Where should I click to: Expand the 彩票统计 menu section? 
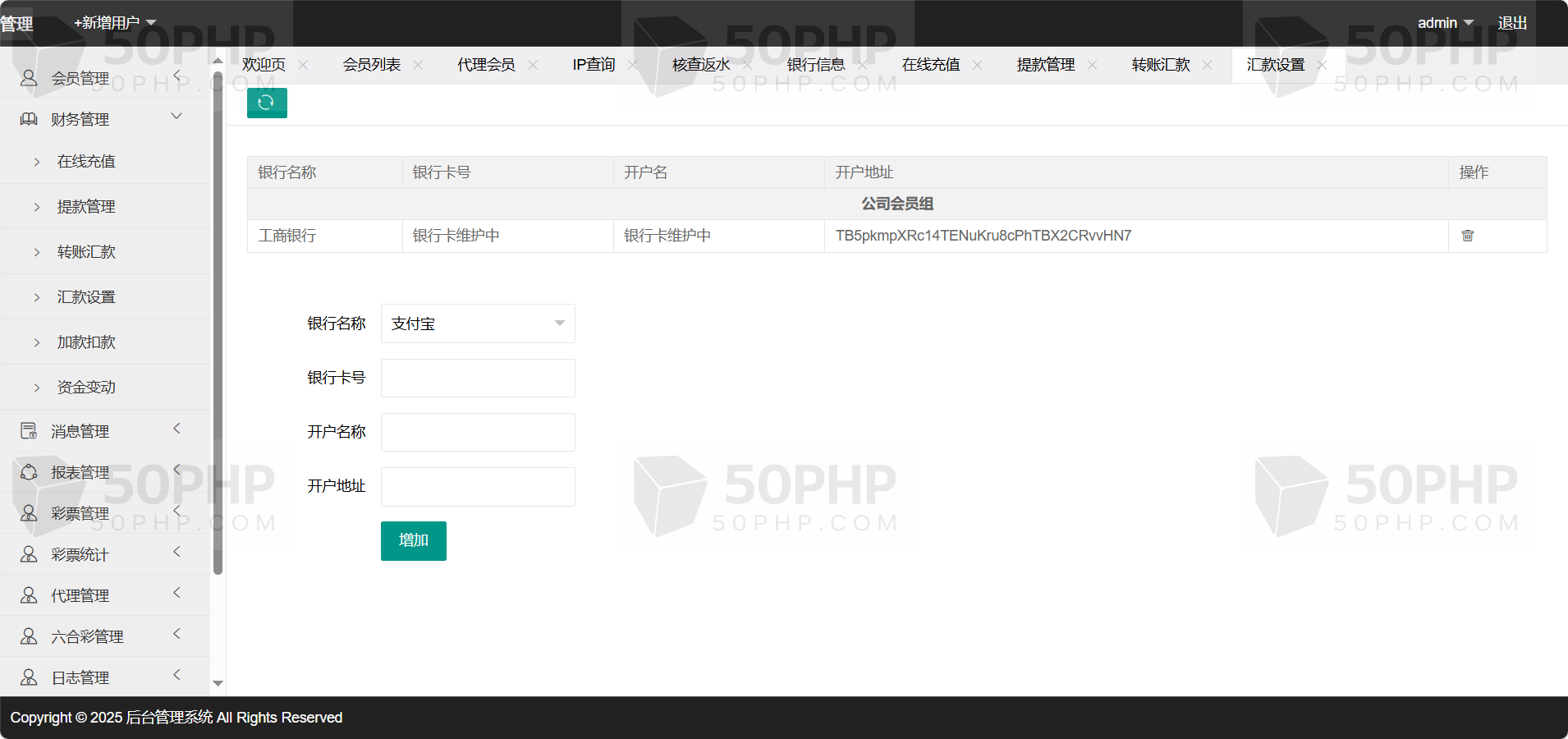click(177, 552)
